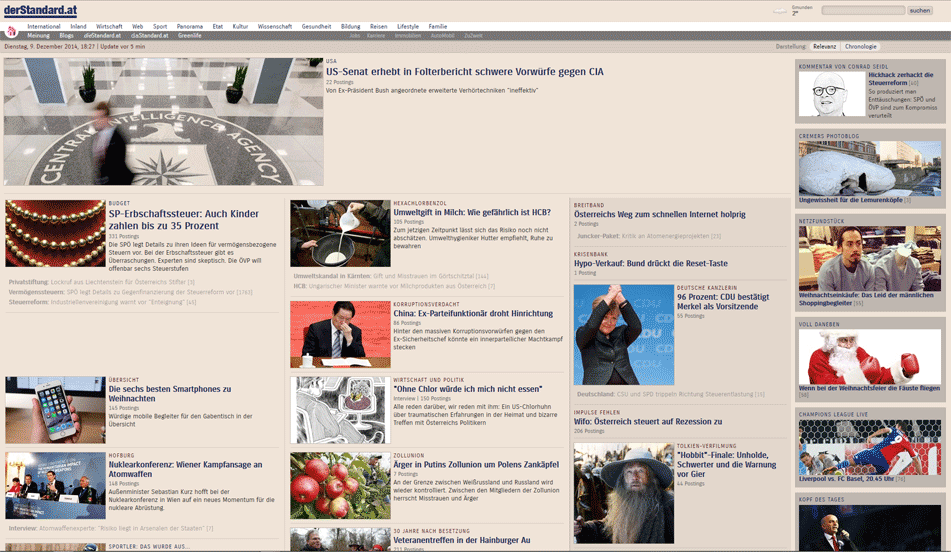The width and height of the screenshot is (951, 552).
Task: Open the Web section
Action: (138, 27)
